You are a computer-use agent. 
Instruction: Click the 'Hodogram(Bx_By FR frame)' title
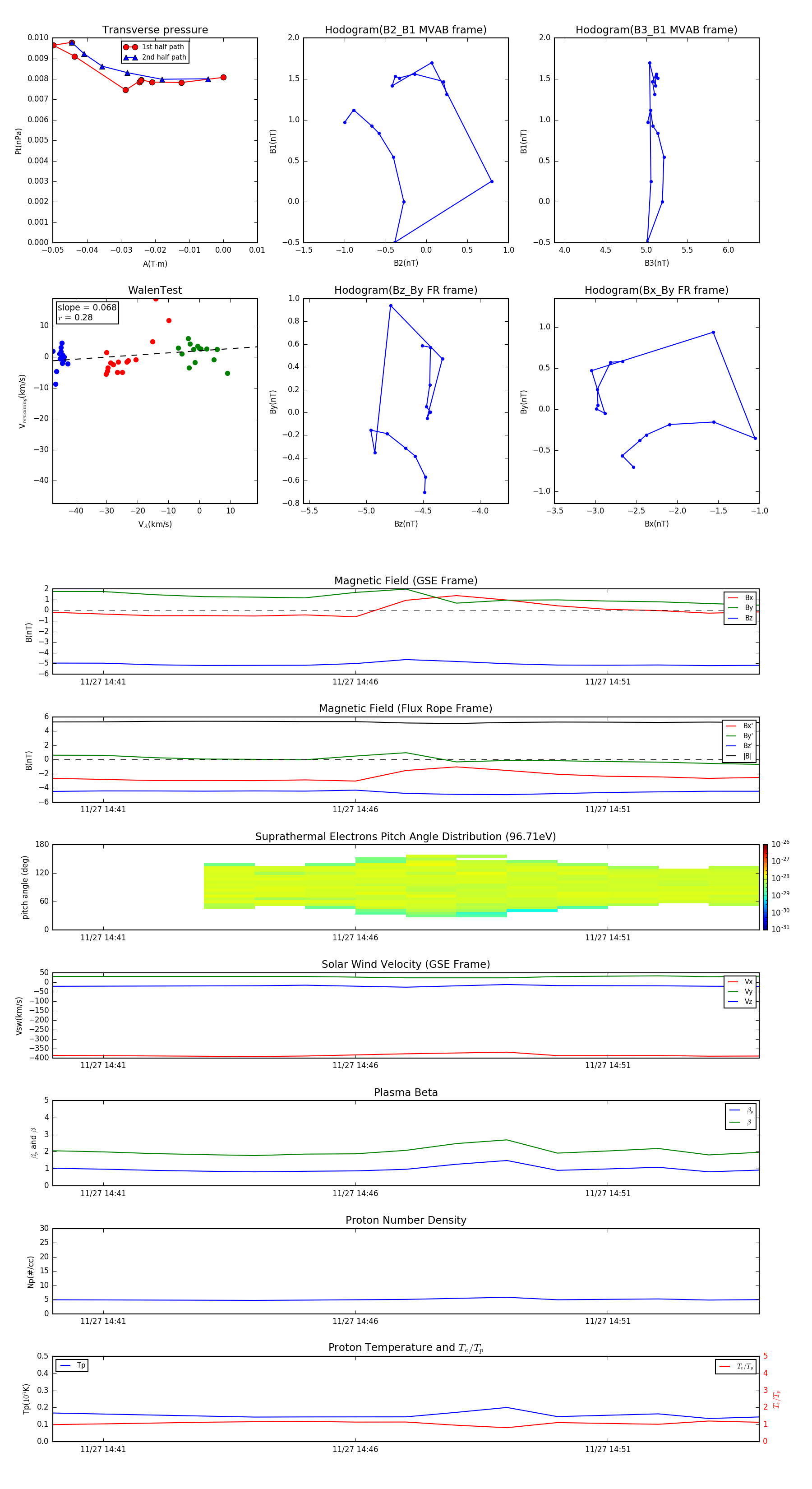pyautogui.click(x=656, y=290)
